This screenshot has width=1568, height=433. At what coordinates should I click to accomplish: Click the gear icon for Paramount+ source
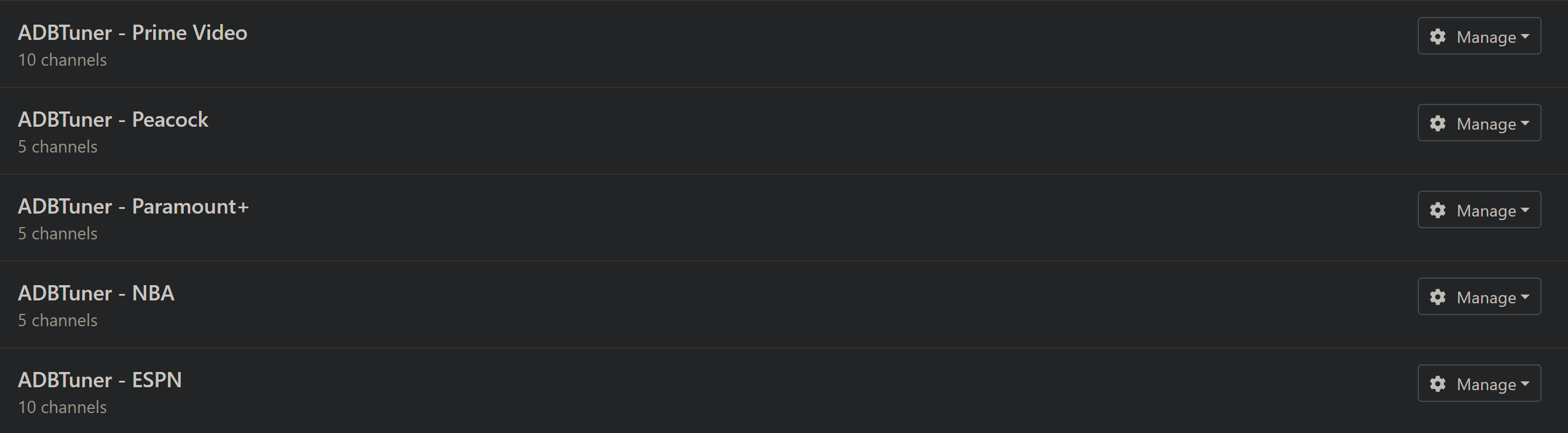pyautogui.click(x=1438, y=211)
